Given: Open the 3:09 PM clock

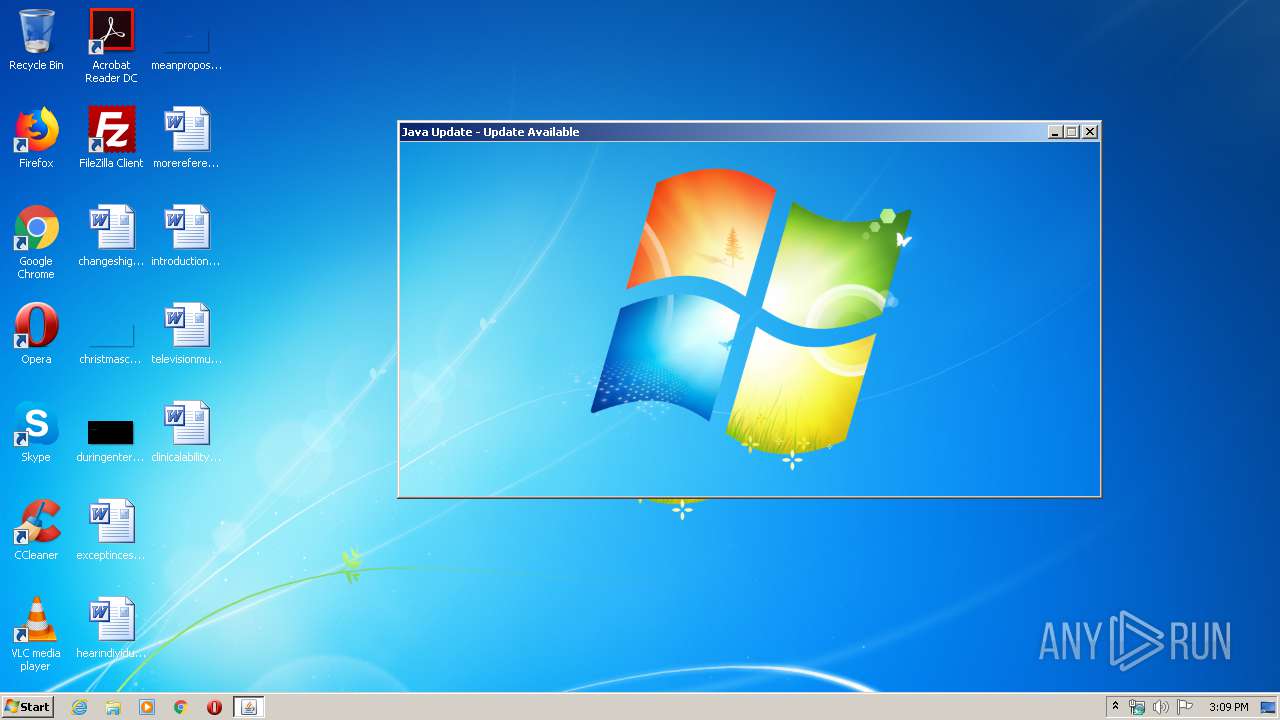Looking at the screenshot, I should (x=1228, y=707).
